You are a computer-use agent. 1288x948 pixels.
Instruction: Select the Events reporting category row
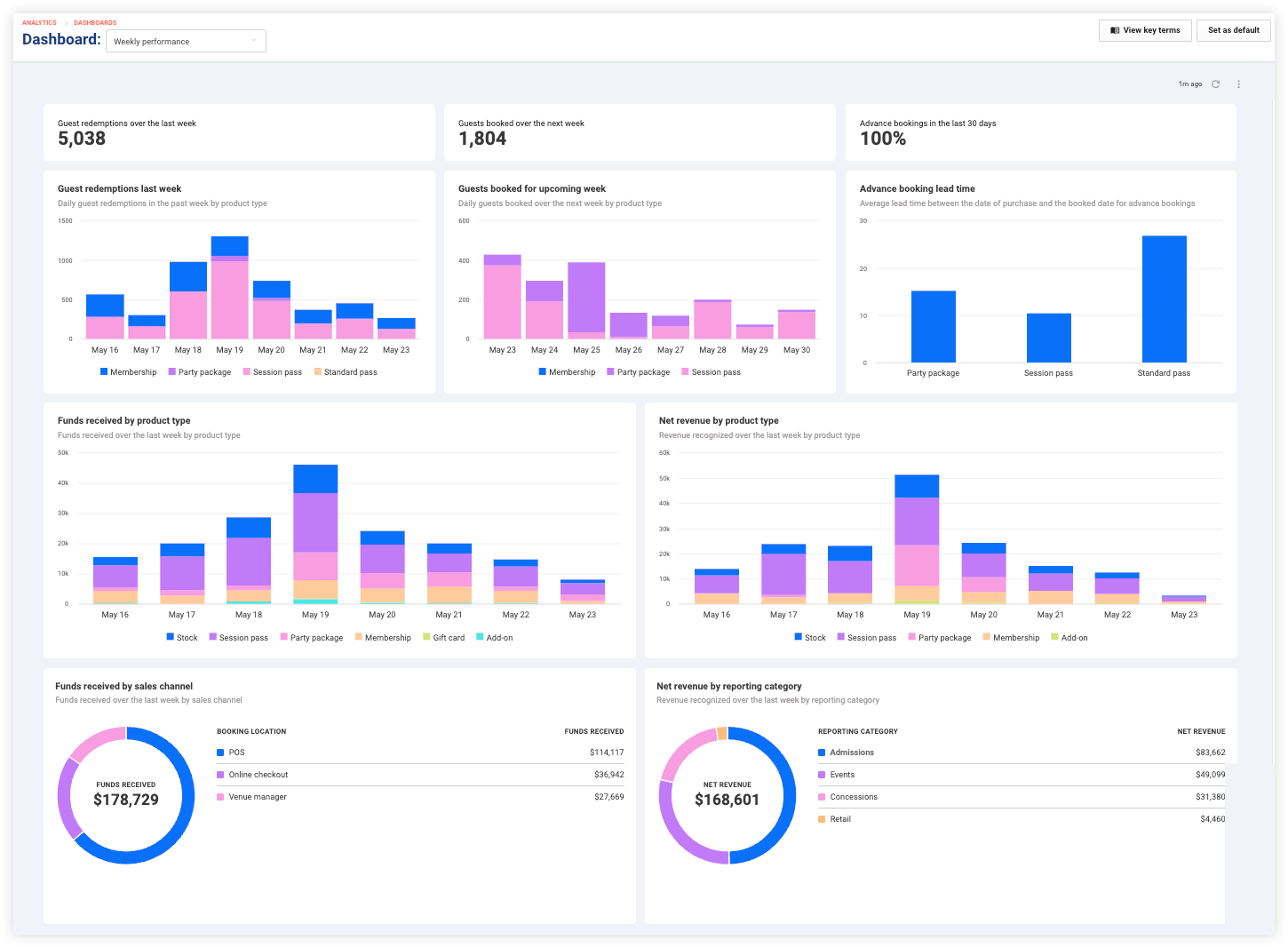(x=1022, y=775)
